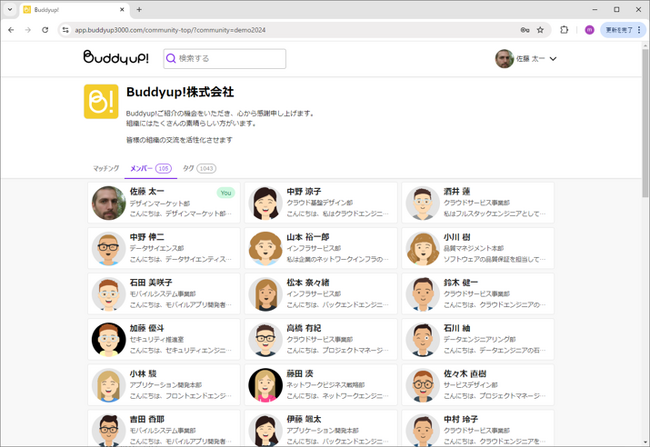Open a new browser tab
The image size is (650, 448).
coord(139,10)
